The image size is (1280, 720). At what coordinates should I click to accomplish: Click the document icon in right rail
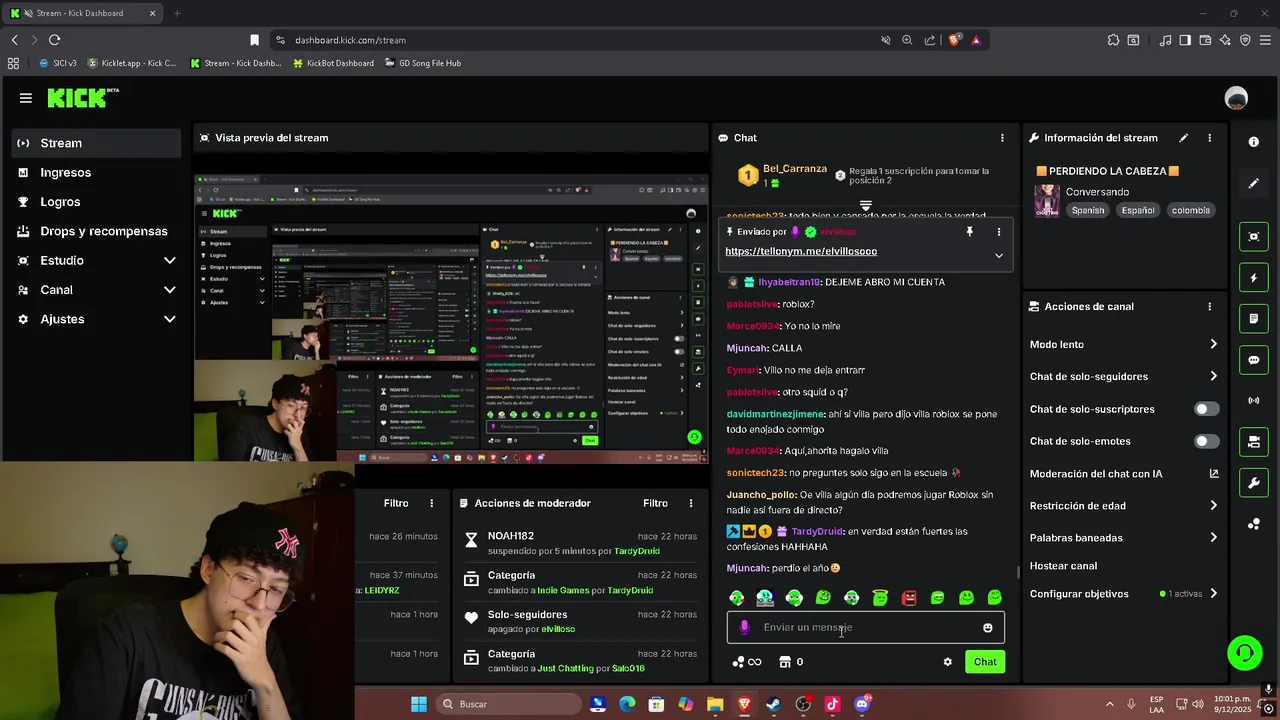pos(1254,319)
